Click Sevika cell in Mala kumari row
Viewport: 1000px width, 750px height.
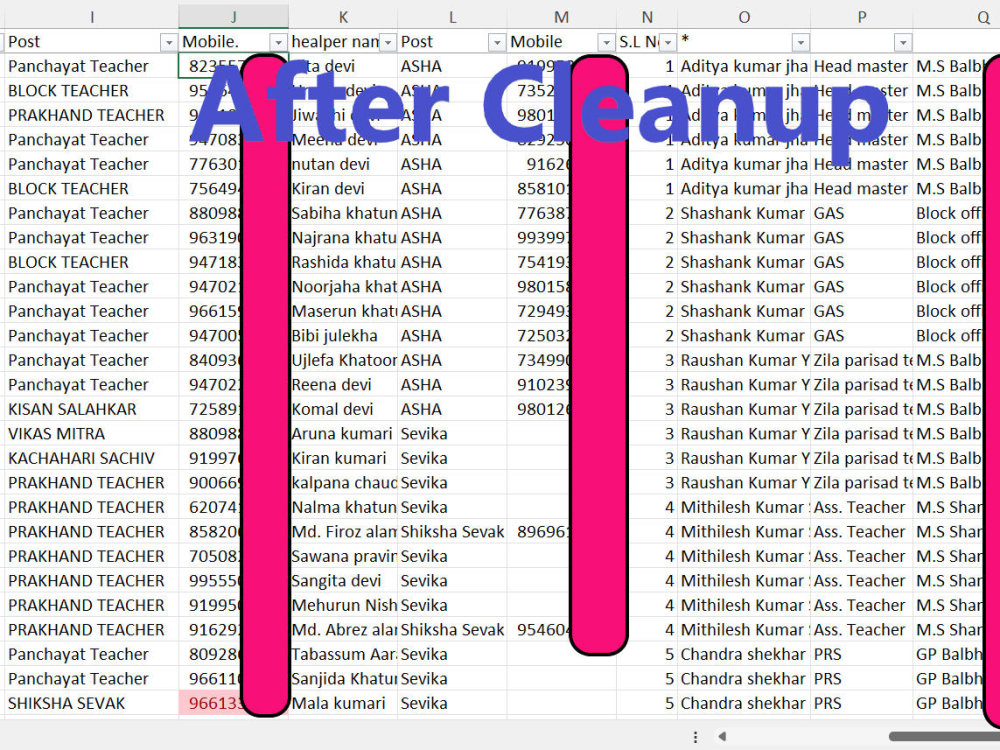(x=452, y=703)
